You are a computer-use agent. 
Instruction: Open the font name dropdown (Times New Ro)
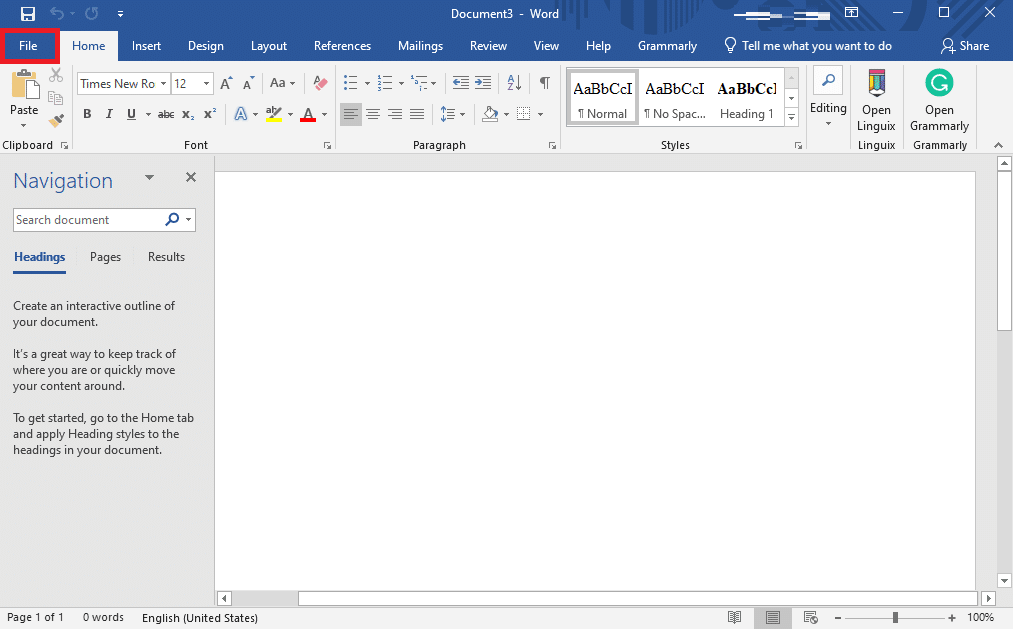163,84
